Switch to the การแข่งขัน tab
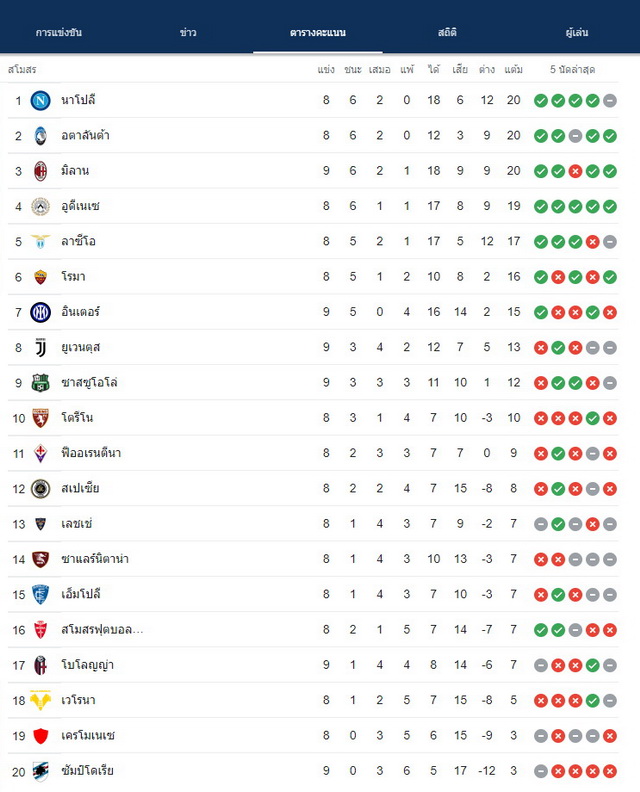 tap(59, 32)
